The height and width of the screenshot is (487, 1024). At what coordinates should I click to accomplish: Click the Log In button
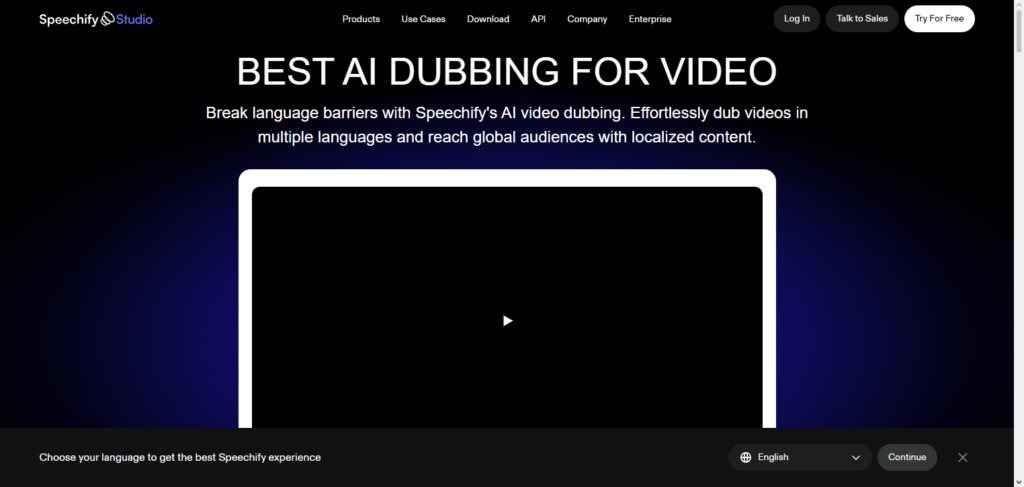click(797, 19)
